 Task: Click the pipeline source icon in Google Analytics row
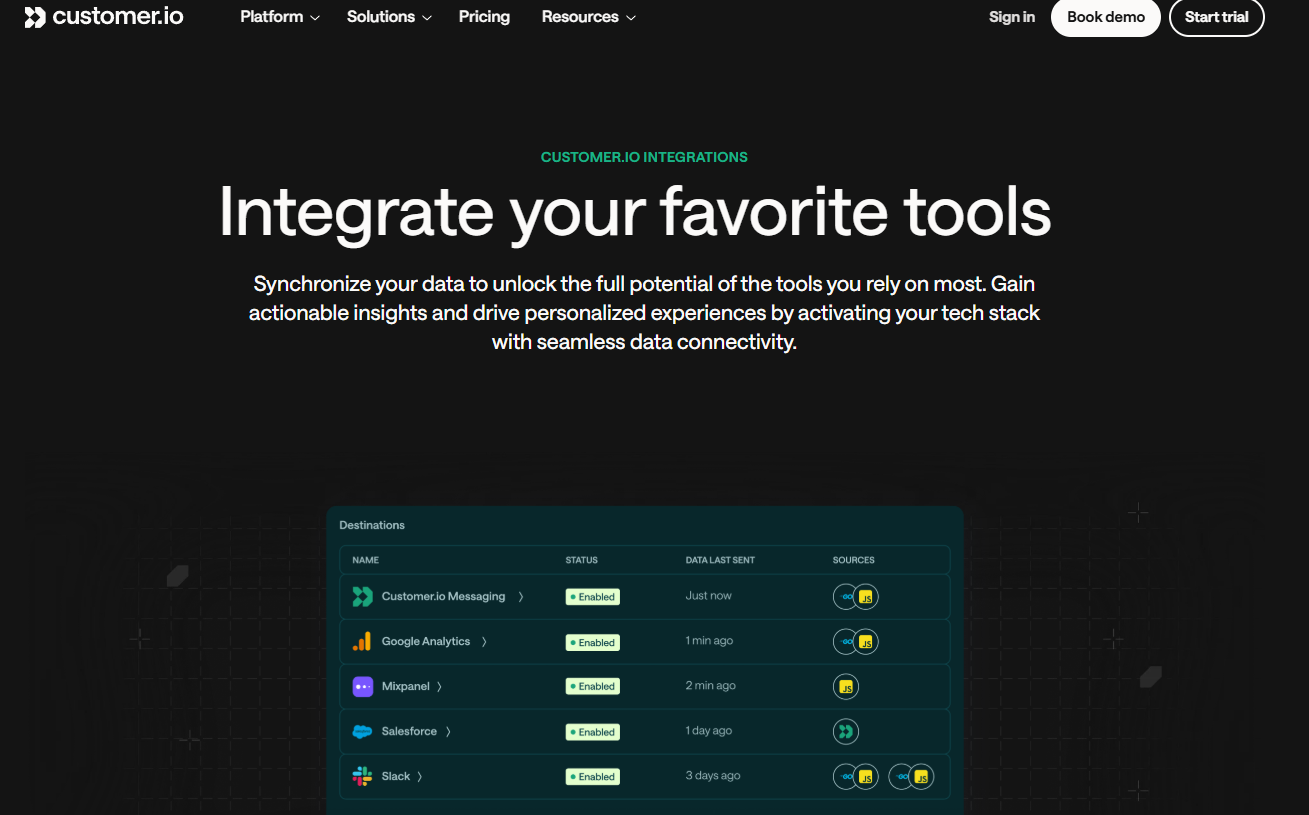point(846,642)
